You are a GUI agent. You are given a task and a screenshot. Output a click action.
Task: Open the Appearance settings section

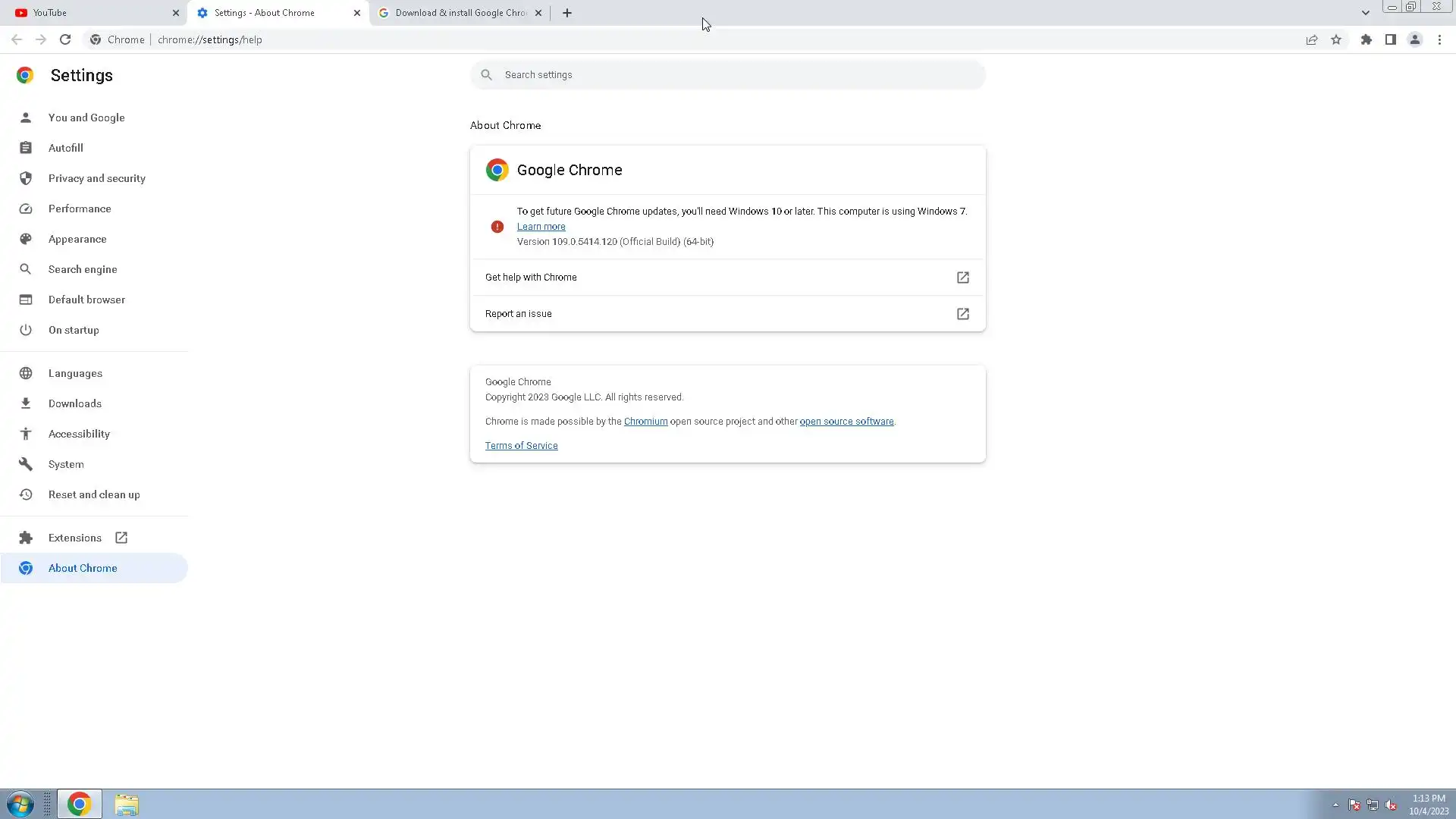[77, 239]
